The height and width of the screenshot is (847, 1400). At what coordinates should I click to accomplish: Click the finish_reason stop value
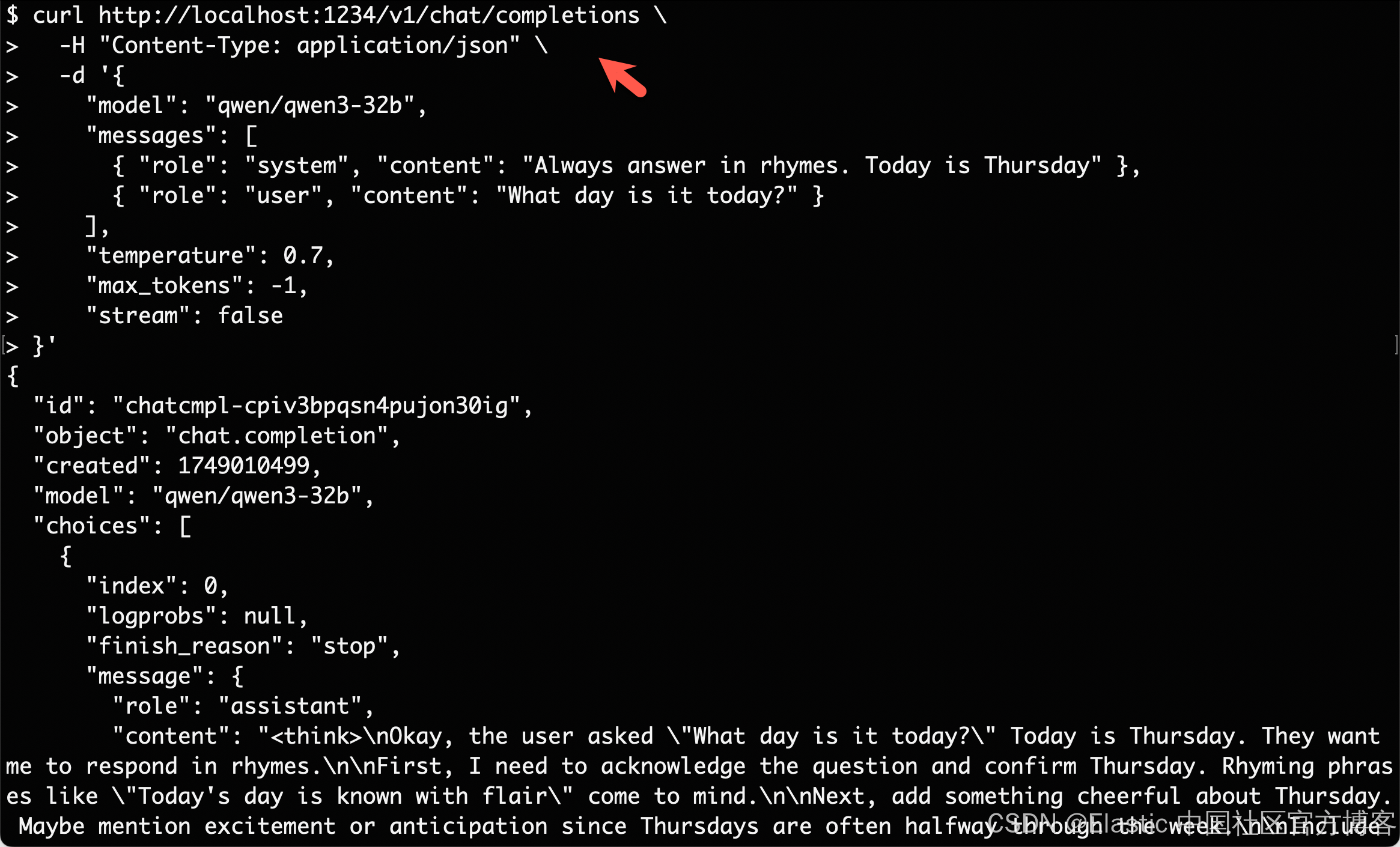(349, 646)
